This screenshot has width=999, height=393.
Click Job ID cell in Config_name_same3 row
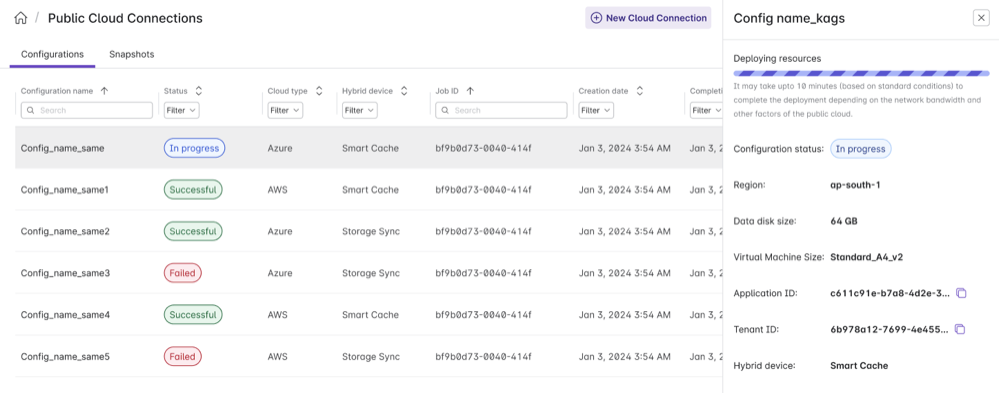click(483, 273)
